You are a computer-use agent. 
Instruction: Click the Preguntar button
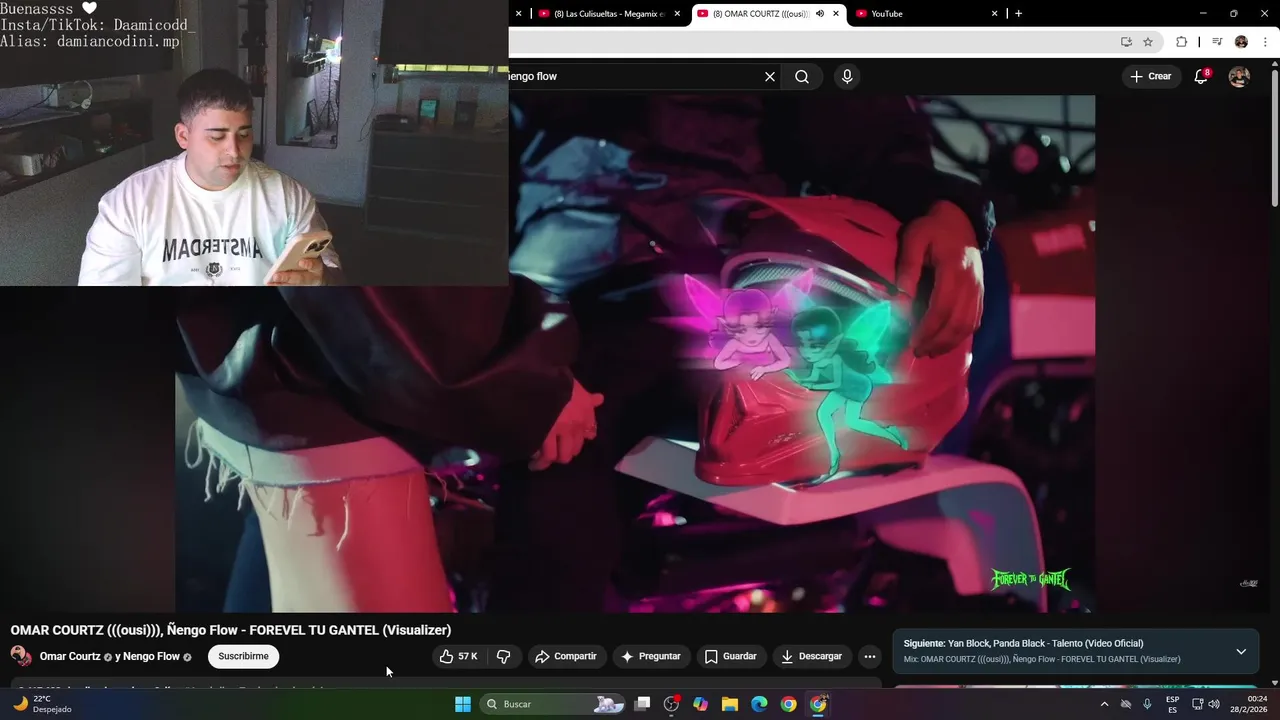651,657
